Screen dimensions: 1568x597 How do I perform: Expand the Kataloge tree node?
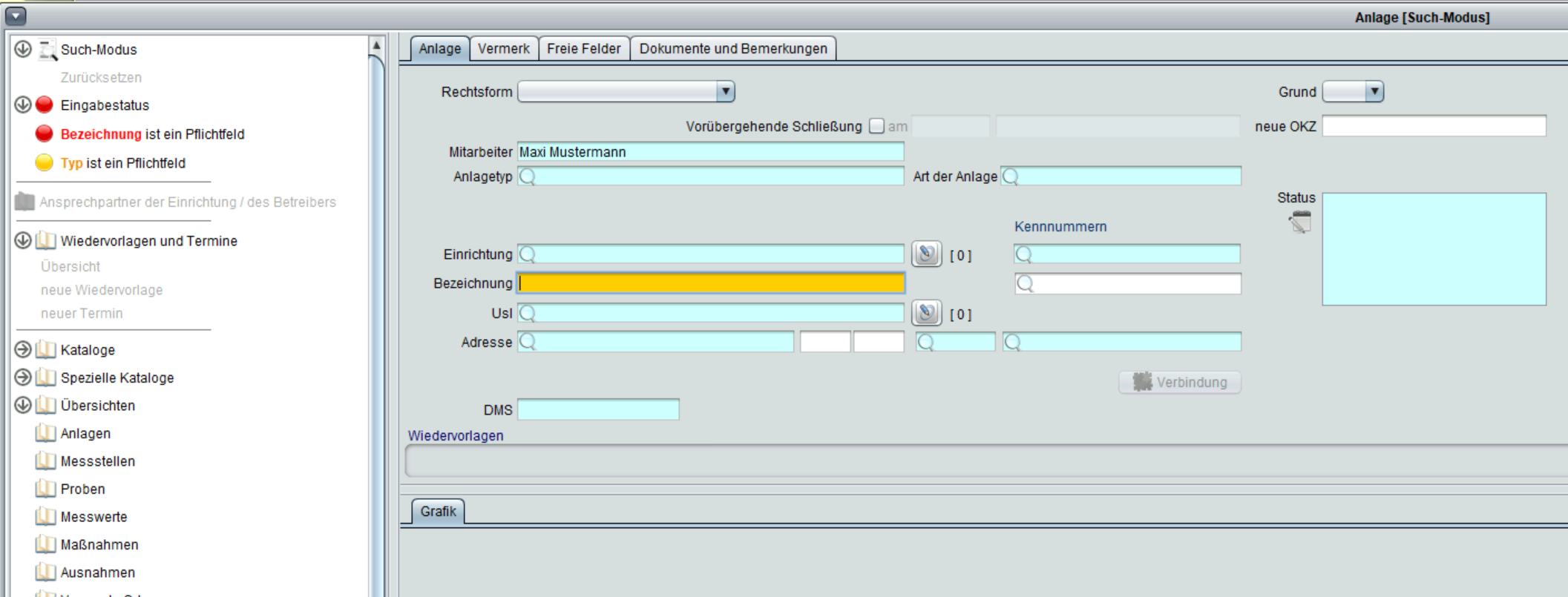[23, 349]
